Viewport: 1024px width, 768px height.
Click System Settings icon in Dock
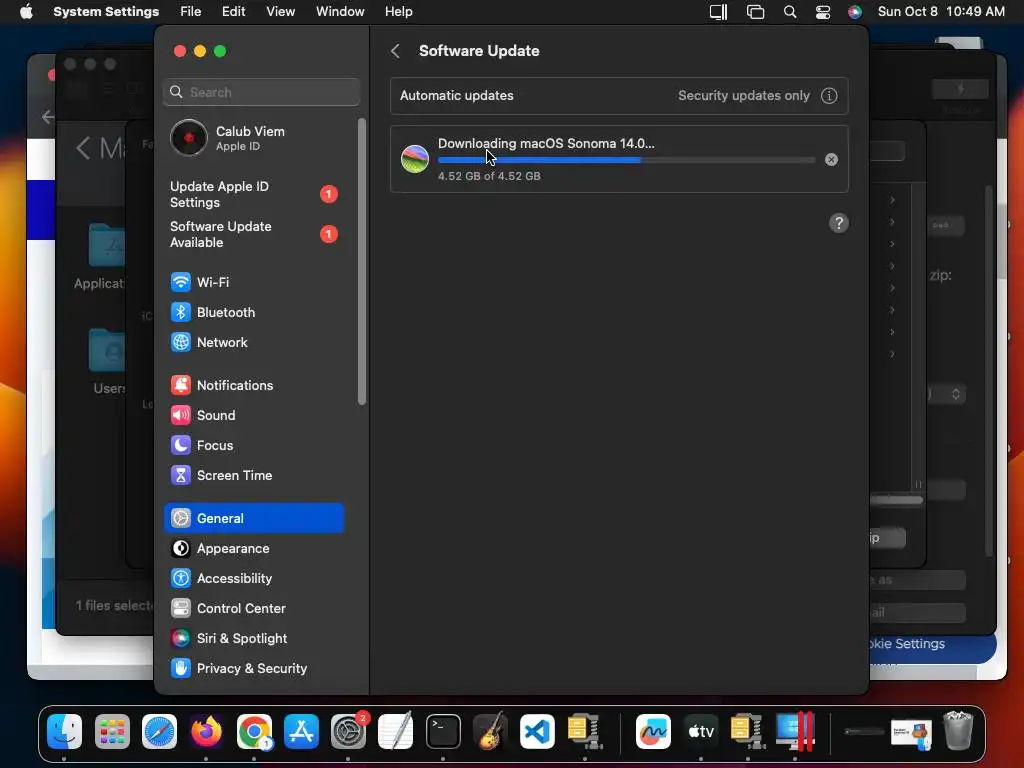click(349, 731)
